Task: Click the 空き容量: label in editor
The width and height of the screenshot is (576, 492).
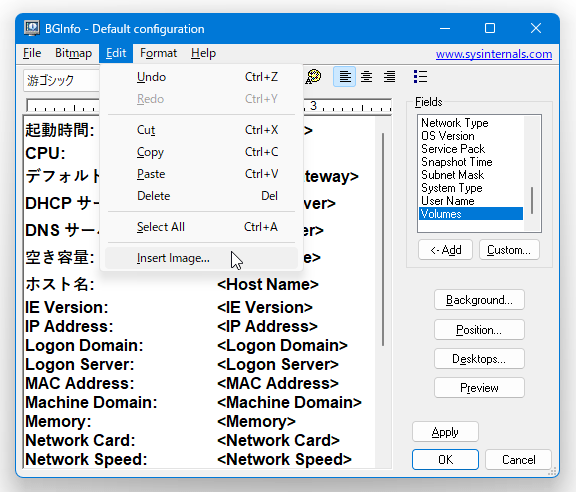Action: tap(60, 257)
